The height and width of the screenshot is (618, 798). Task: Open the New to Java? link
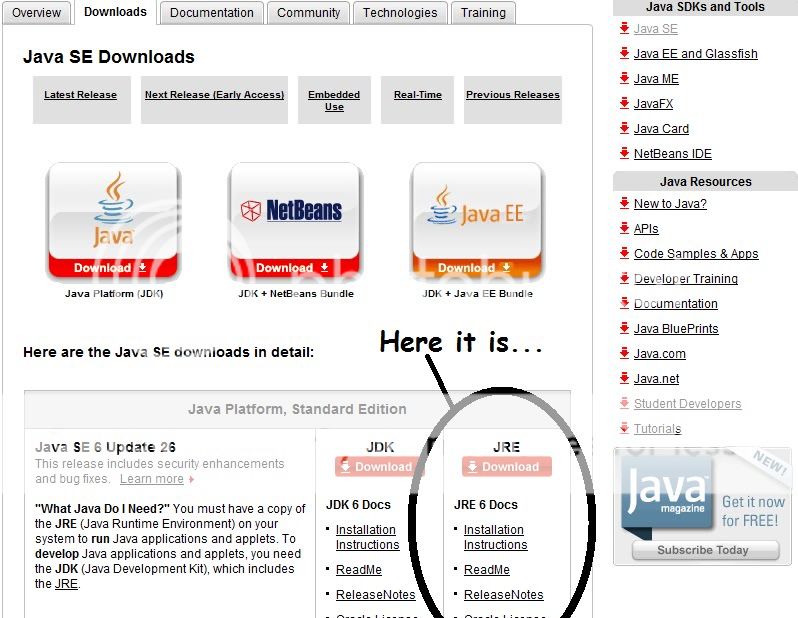[x=670, y=204]
